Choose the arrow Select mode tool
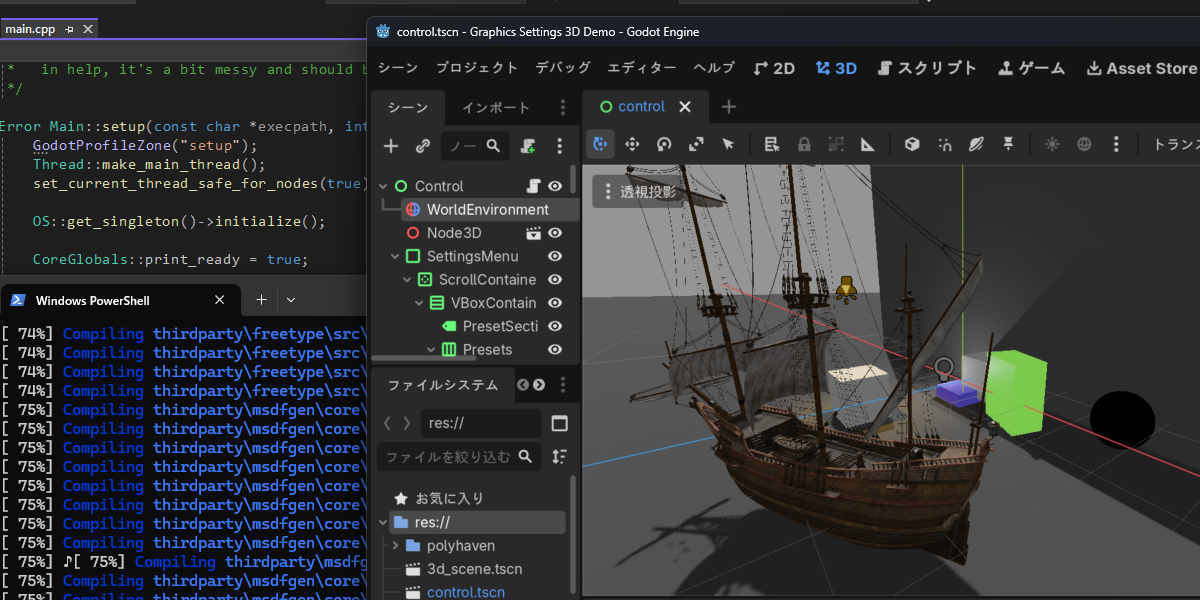1200x600 pixels. (728, 144)
